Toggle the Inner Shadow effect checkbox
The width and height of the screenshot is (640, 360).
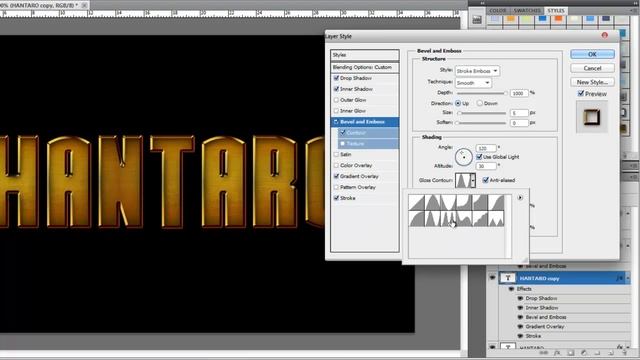(x=336, y=89)
